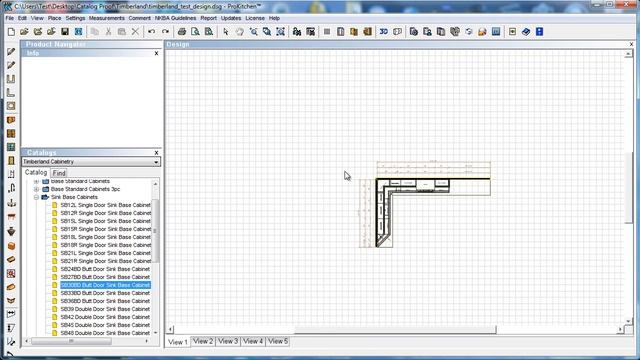The width and height of the screenshot is (640, 360).
Task: Click the design canvas horizontal scrollbar thumb
Action: [395, 329]
